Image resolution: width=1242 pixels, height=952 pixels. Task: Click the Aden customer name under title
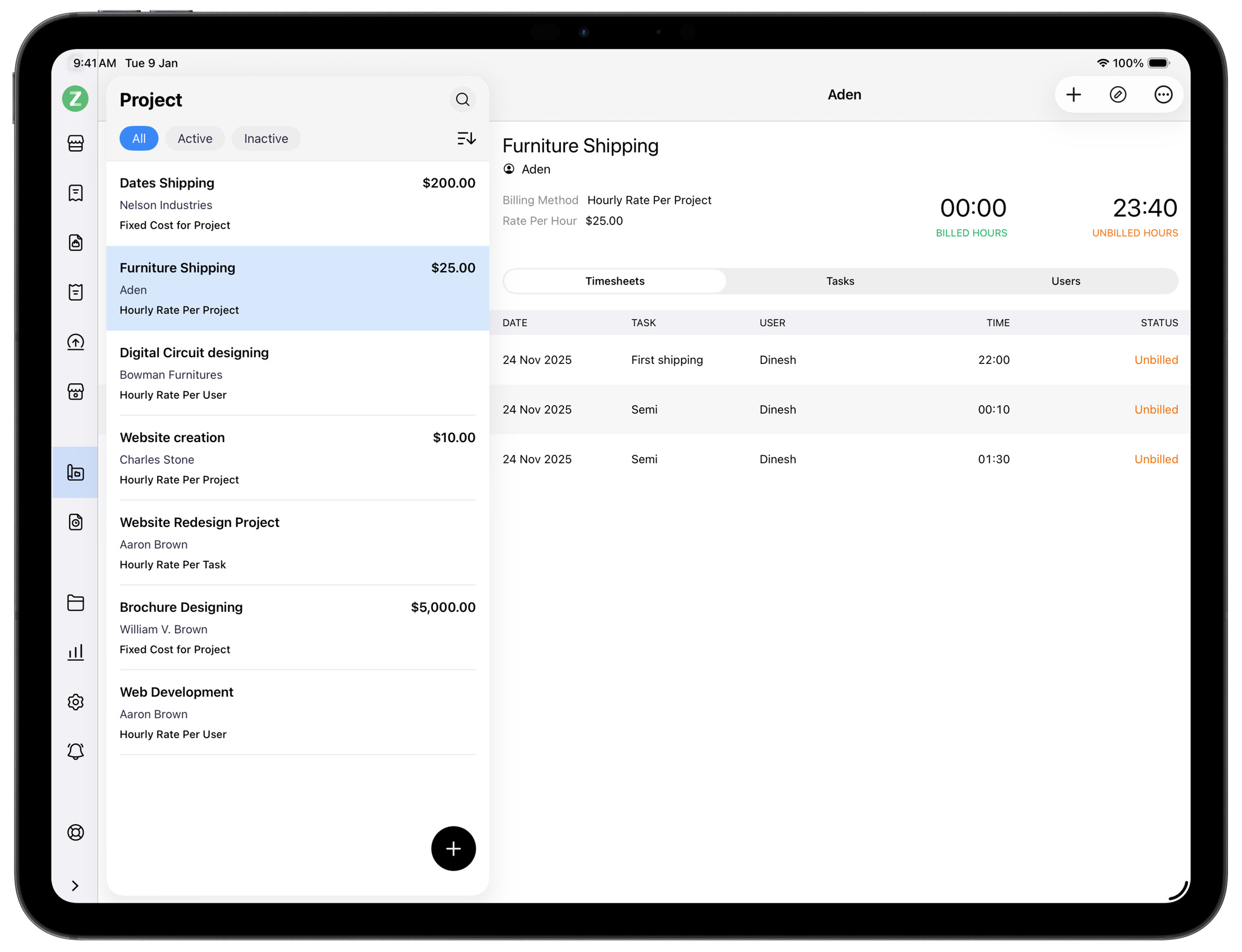(535, 169)
